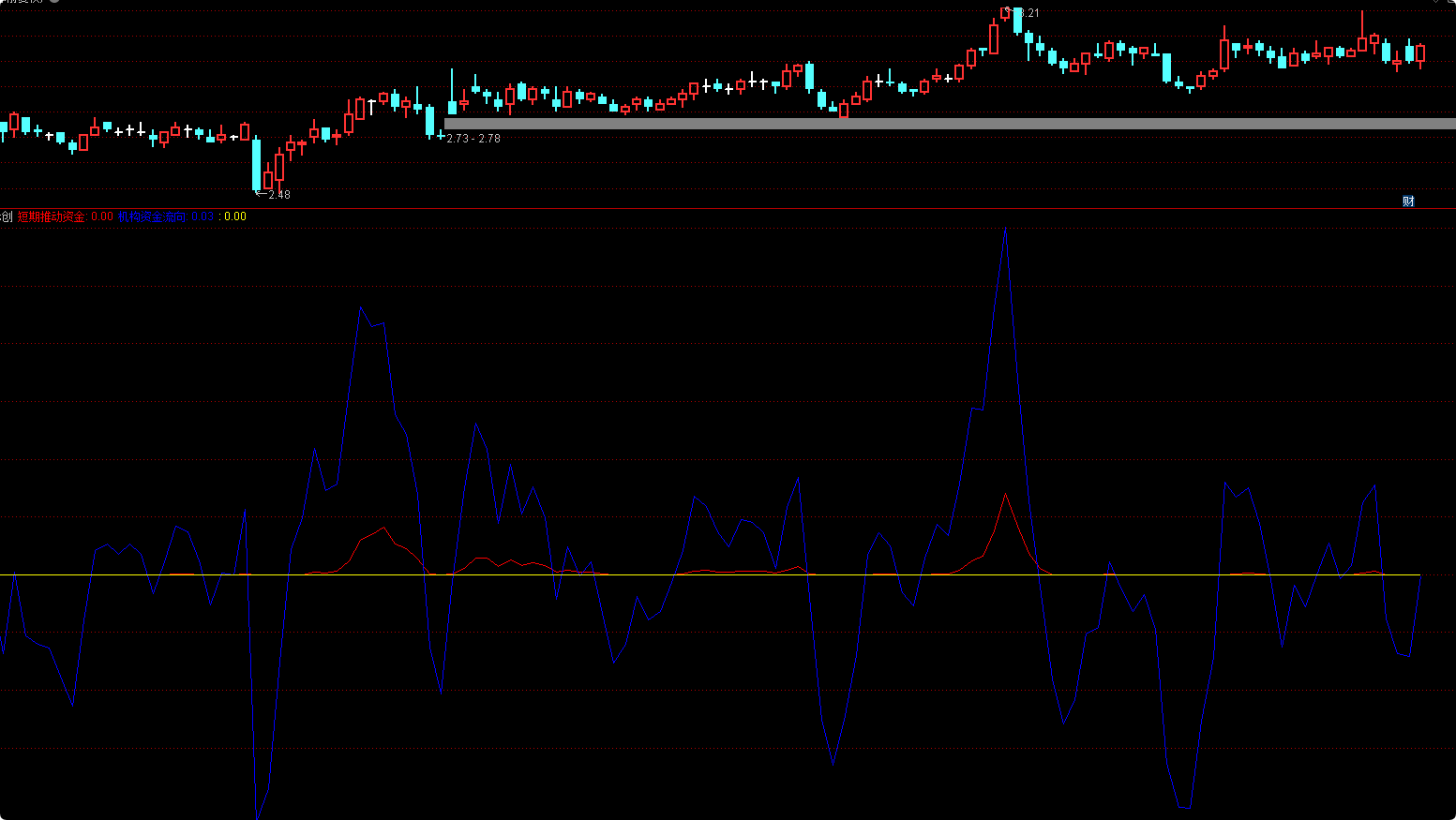1456x820 pixels.
Task: Click the 财 finance icon on the chart
Action: coord(1407,201)
